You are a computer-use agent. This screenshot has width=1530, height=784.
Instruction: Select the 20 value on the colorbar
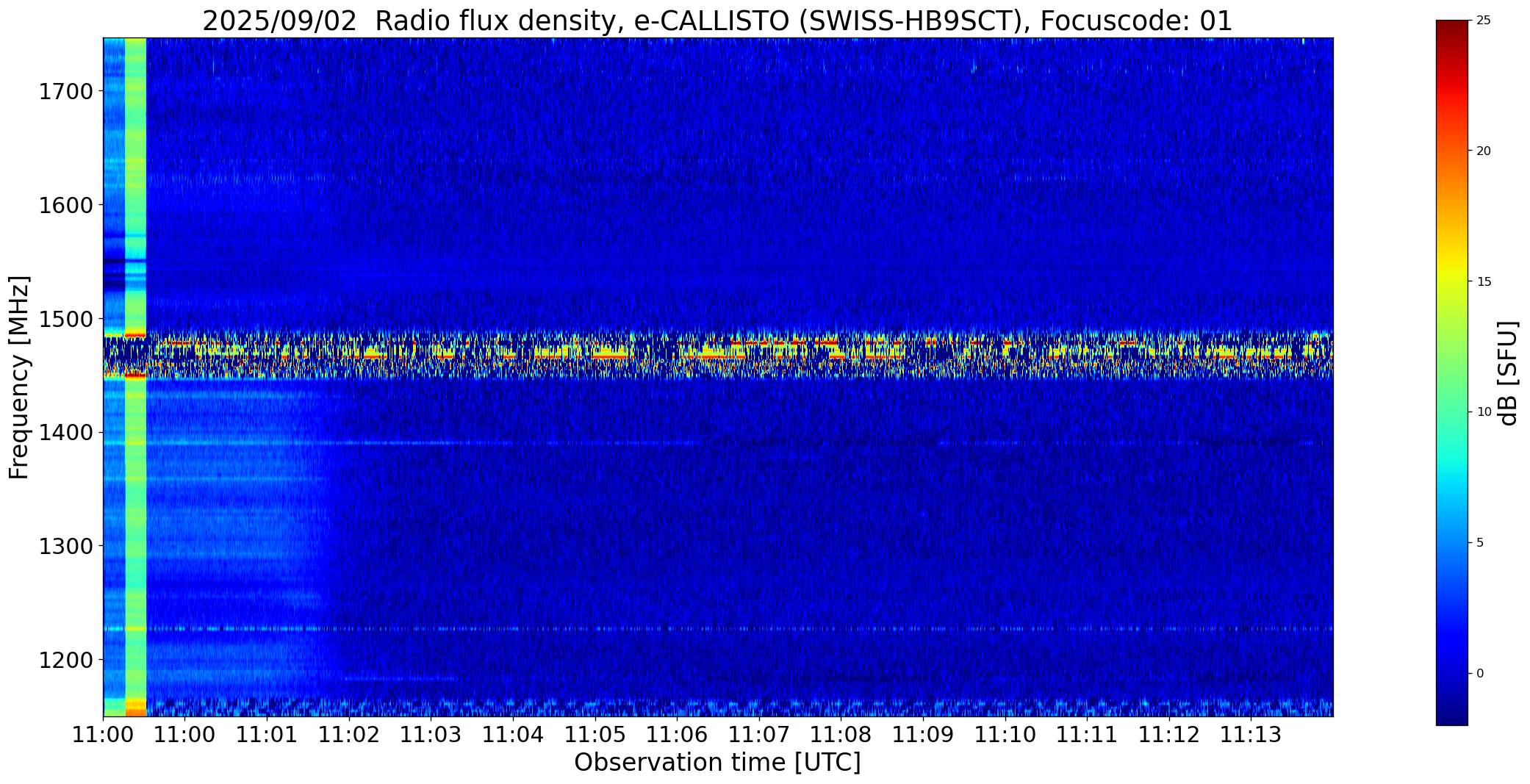pyautogui.click(x=1484, y=151)
